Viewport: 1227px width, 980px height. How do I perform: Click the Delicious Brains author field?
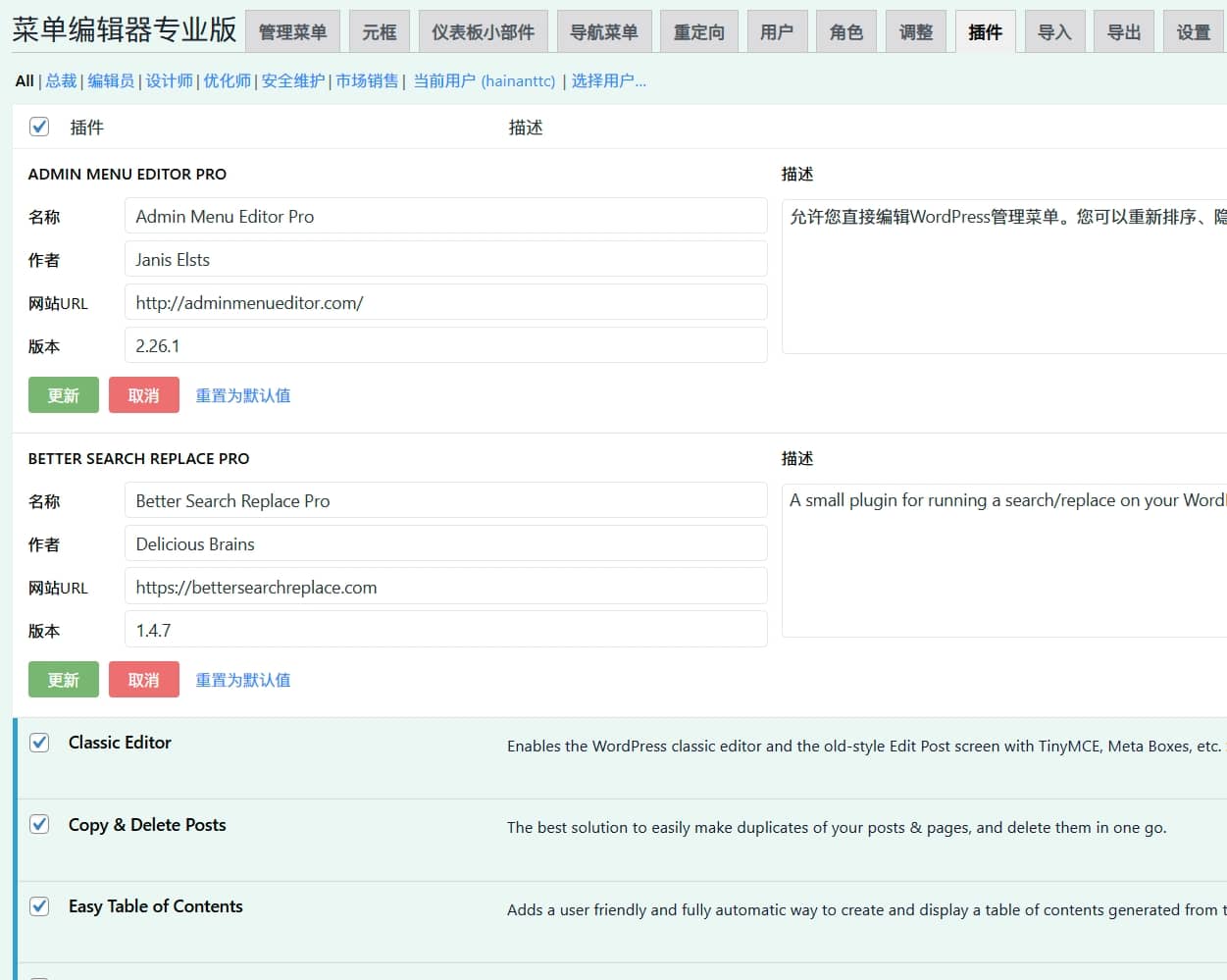click(445, 544)
